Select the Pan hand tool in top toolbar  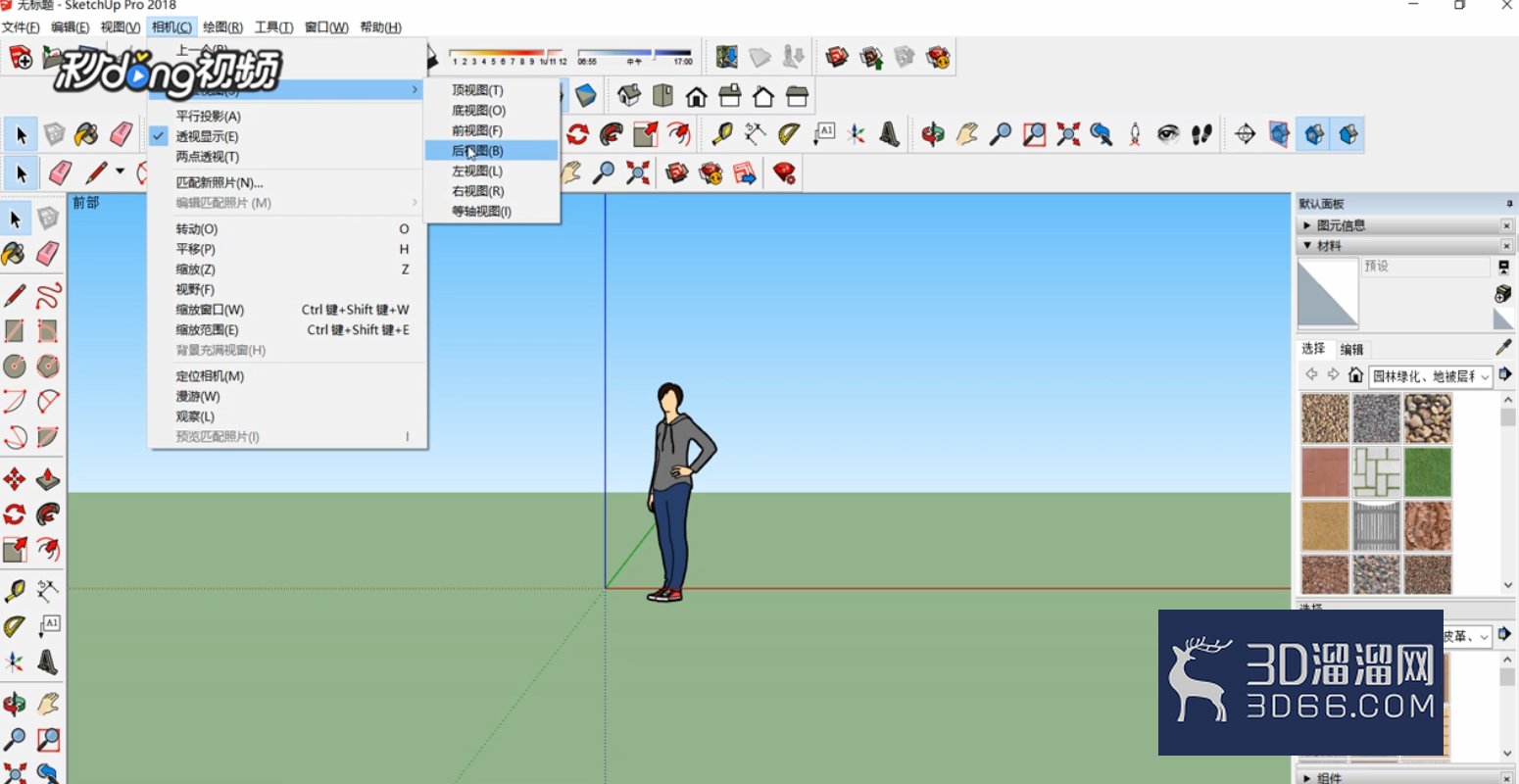click(967, 134)
